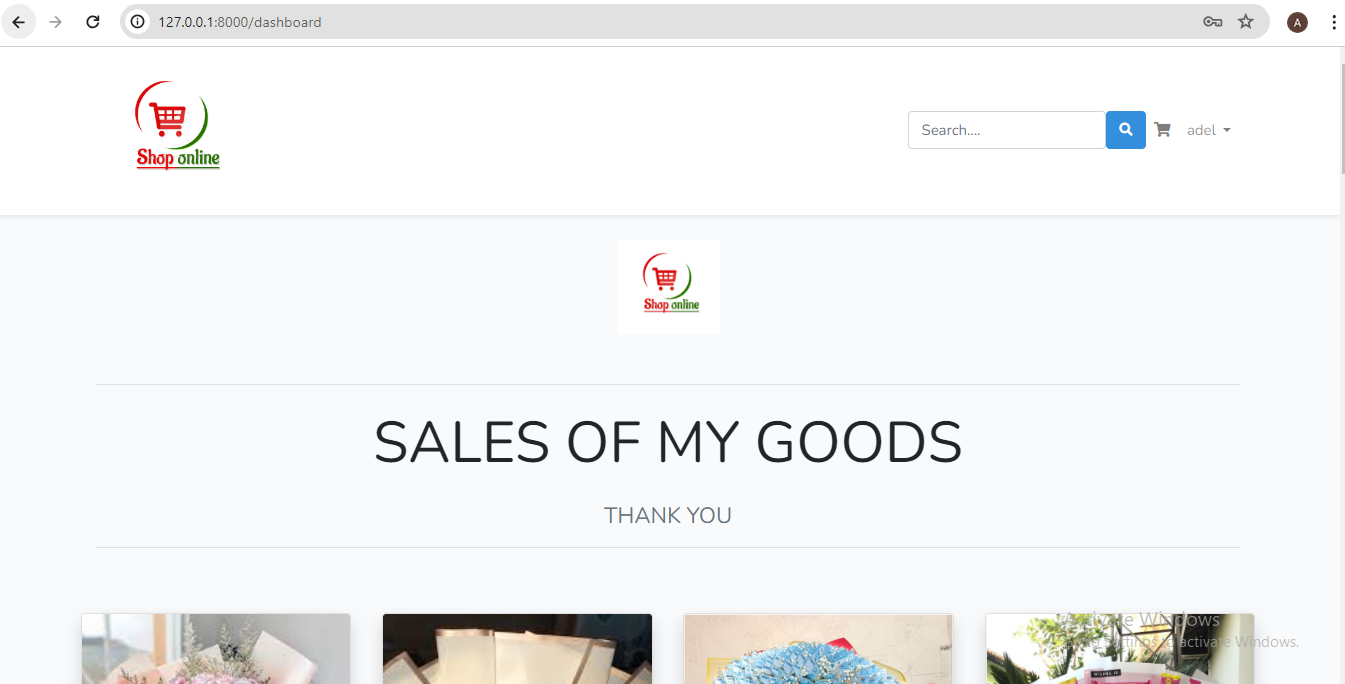Image resolution: width=1345 pixels, height=684 pixels.
Task: Open the pink flower bouquet product image
Action: pyautogui.click(x=216, y=649)
